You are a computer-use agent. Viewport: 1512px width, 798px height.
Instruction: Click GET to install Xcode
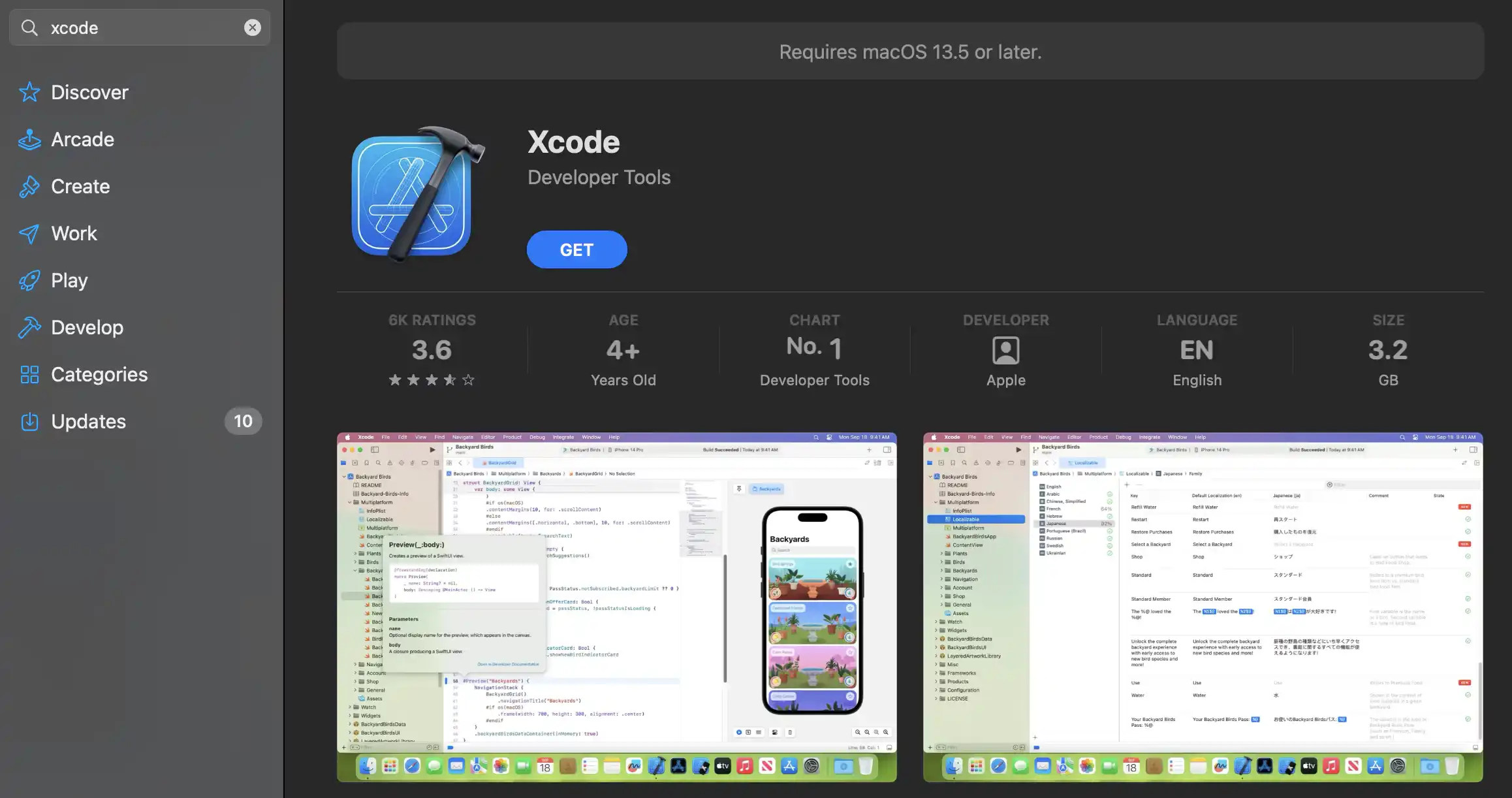(576, 249)
